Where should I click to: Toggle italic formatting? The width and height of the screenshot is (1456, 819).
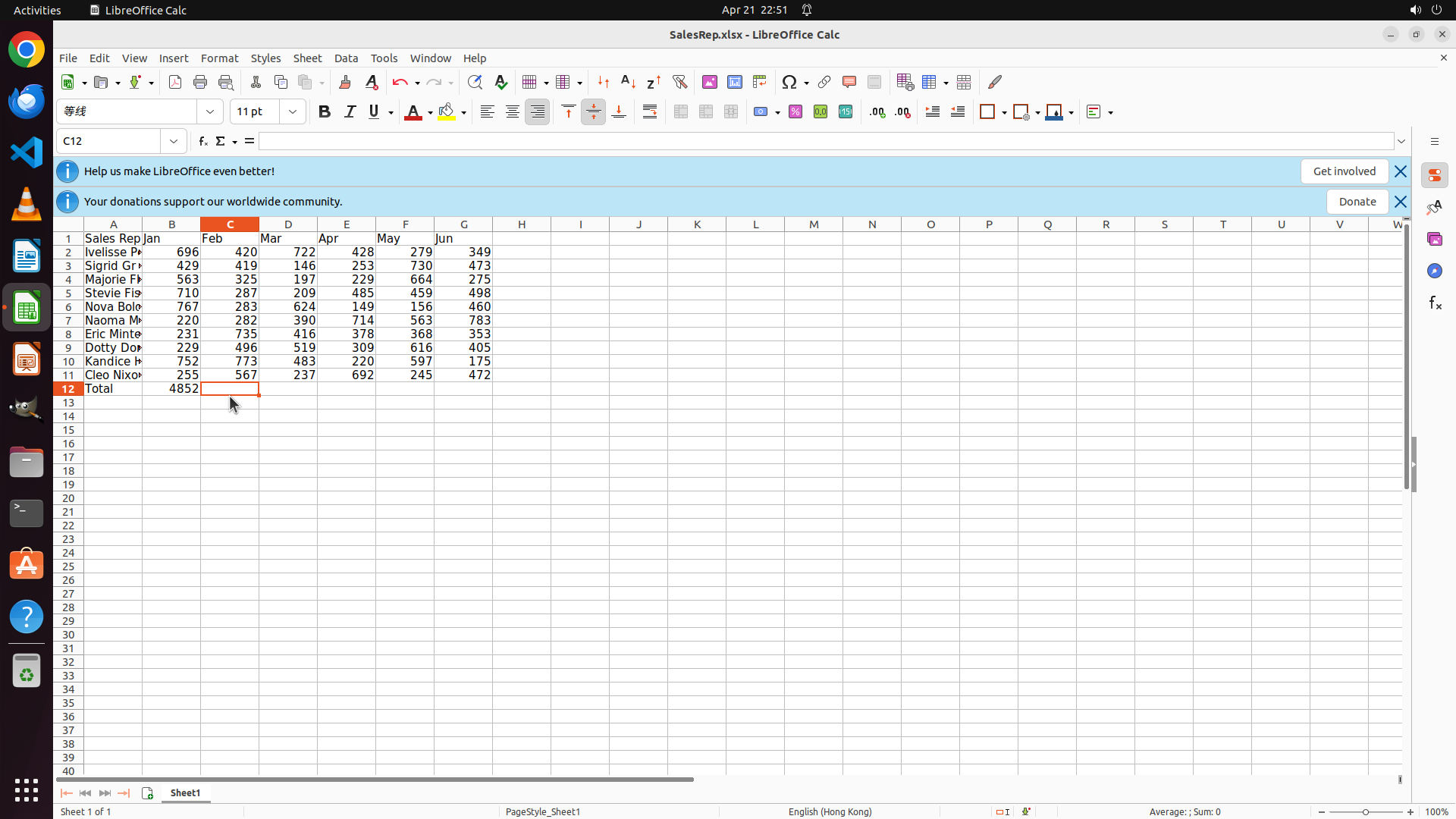coord(350,112)
